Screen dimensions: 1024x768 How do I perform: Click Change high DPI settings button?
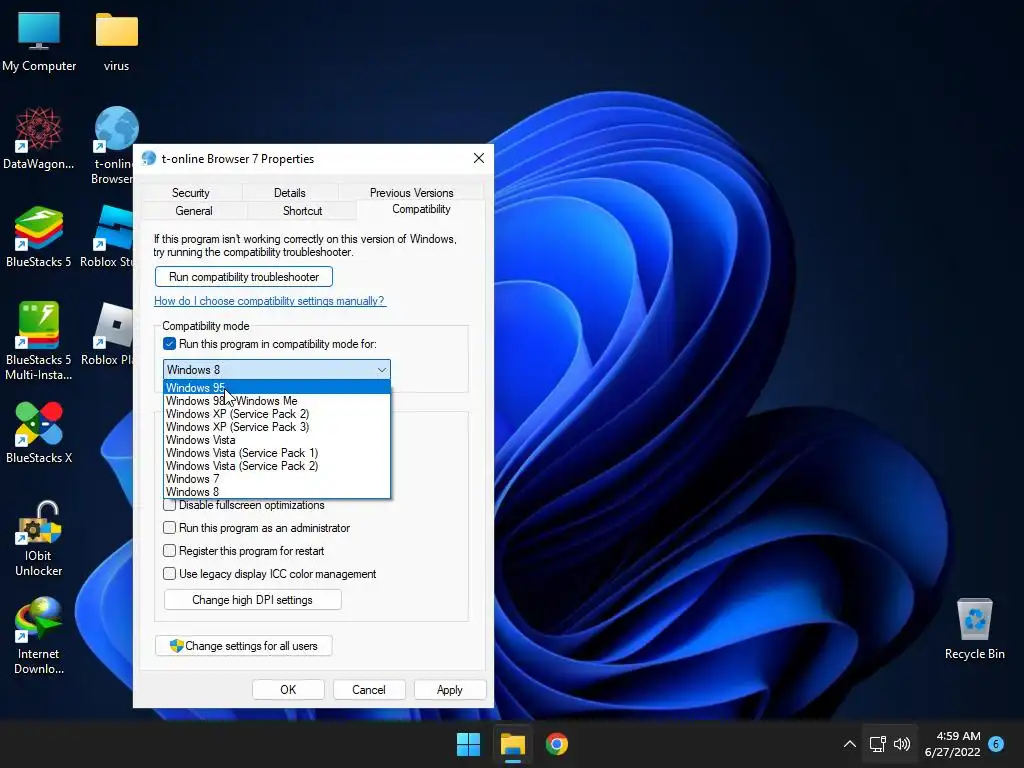[x=252, y=600]
